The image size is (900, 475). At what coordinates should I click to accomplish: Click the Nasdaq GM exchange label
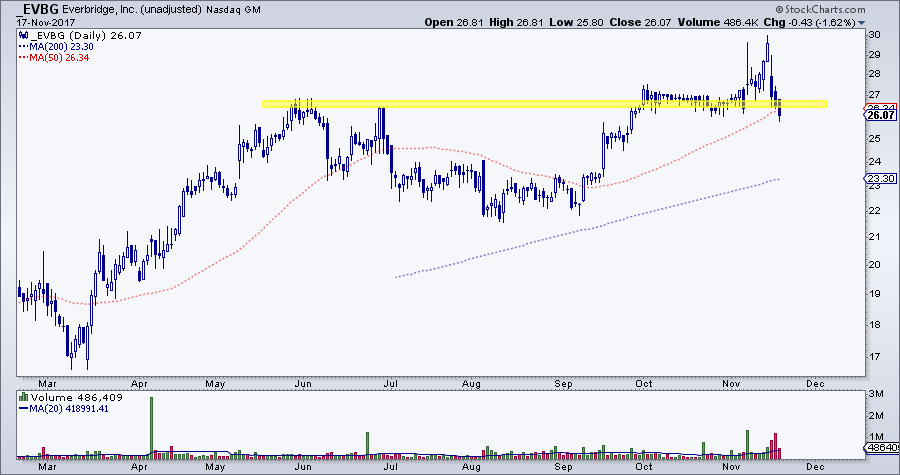[270, 10]
